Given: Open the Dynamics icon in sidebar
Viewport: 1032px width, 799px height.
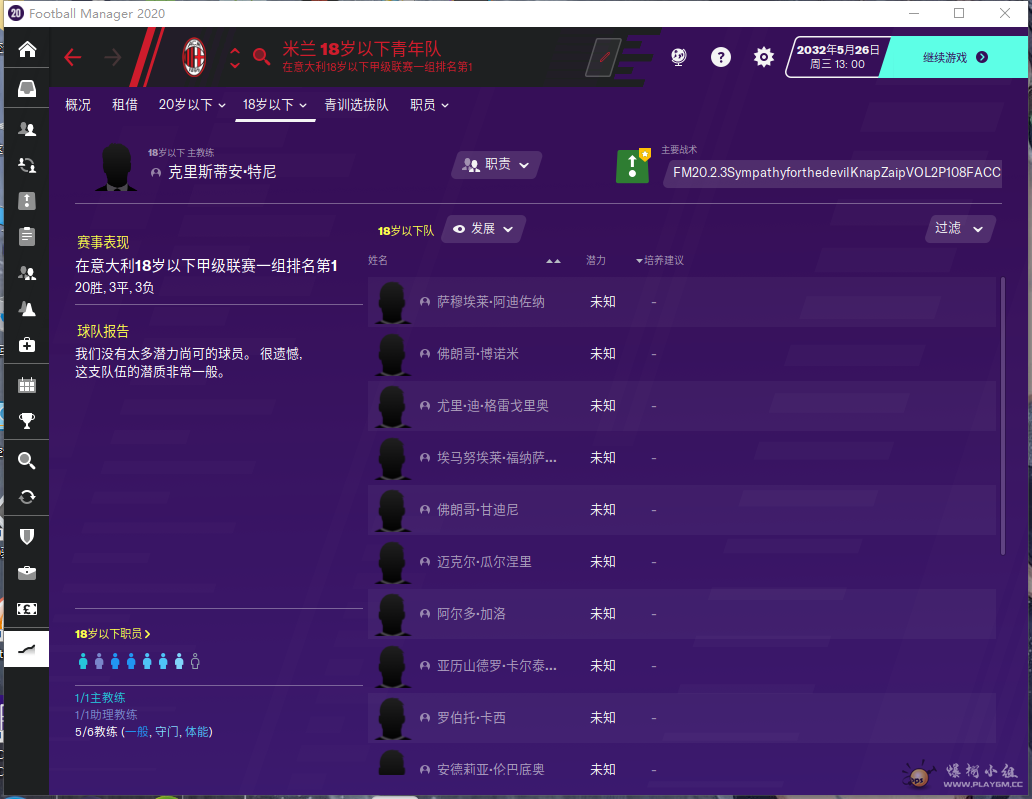Looking at the screenshot, I should [27, 165].
